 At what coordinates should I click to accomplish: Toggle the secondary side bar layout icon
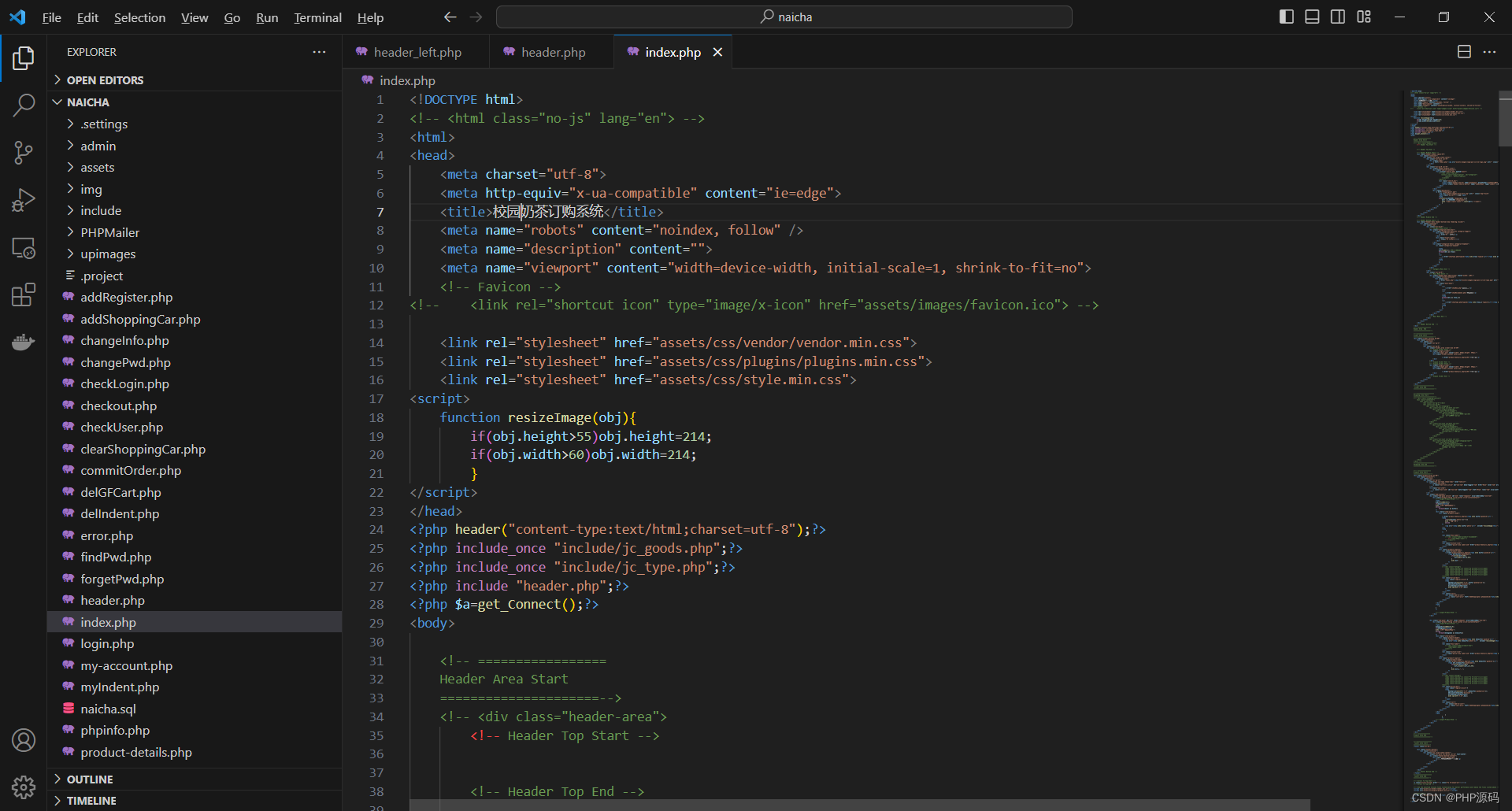pyautogui.click(x=1338, y=17)
